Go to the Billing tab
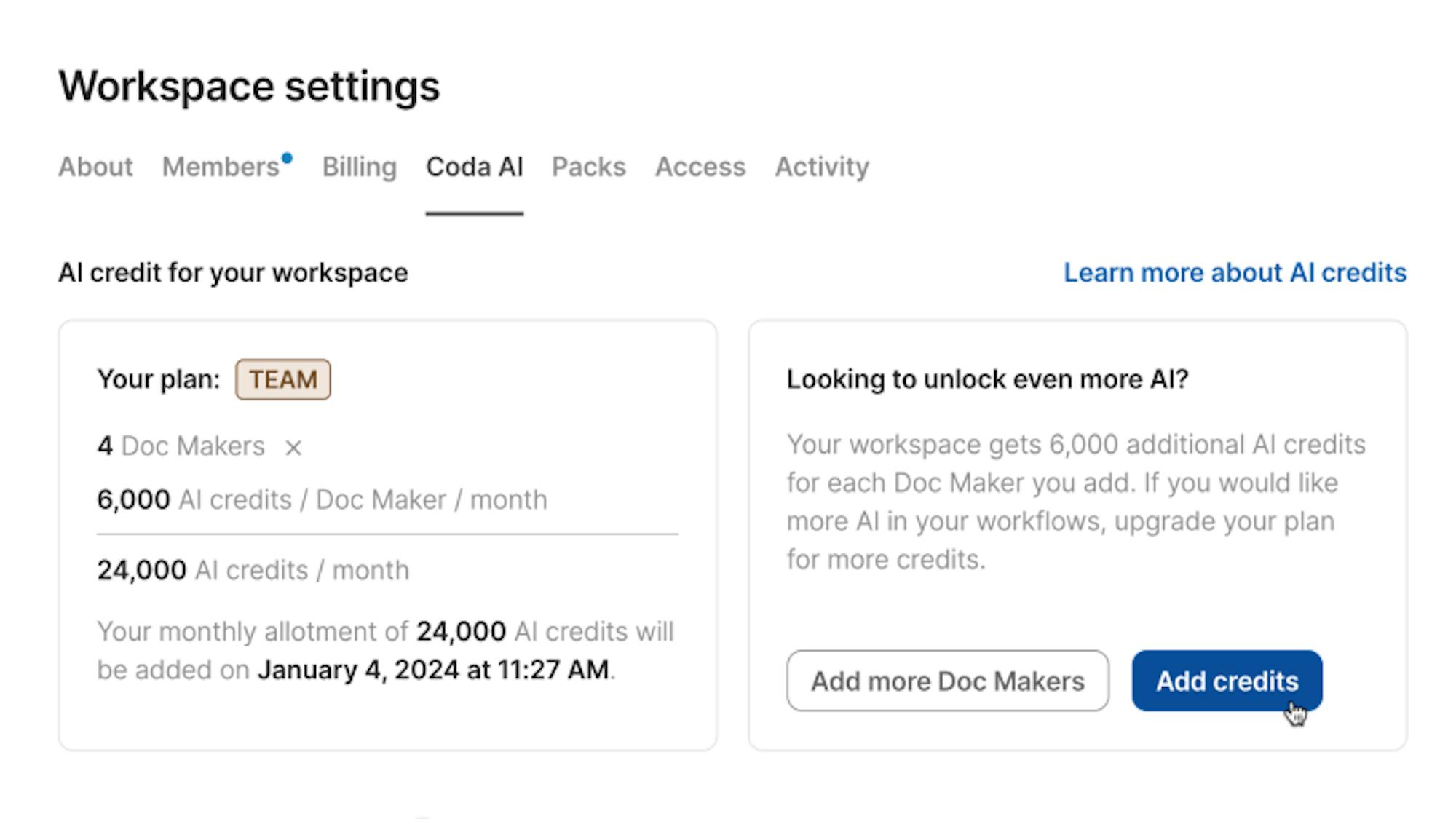The width and height of the screenshot is (1456, 819). click(360, 167)
